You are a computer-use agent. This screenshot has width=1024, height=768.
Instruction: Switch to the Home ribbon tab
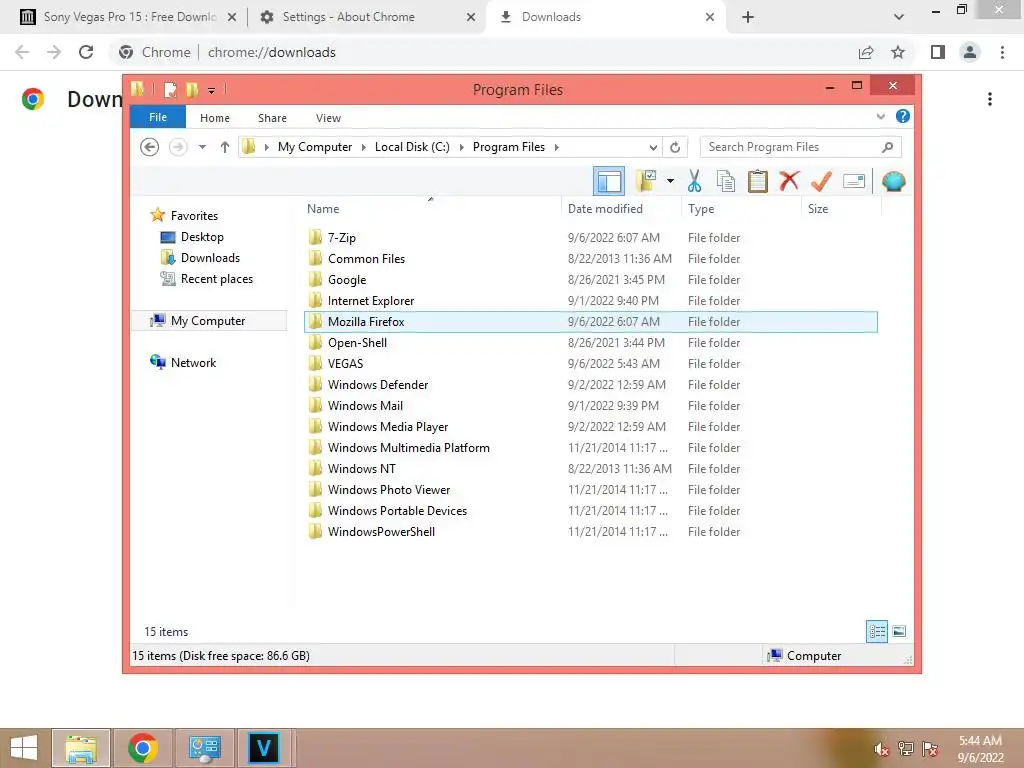click(215, 118)
